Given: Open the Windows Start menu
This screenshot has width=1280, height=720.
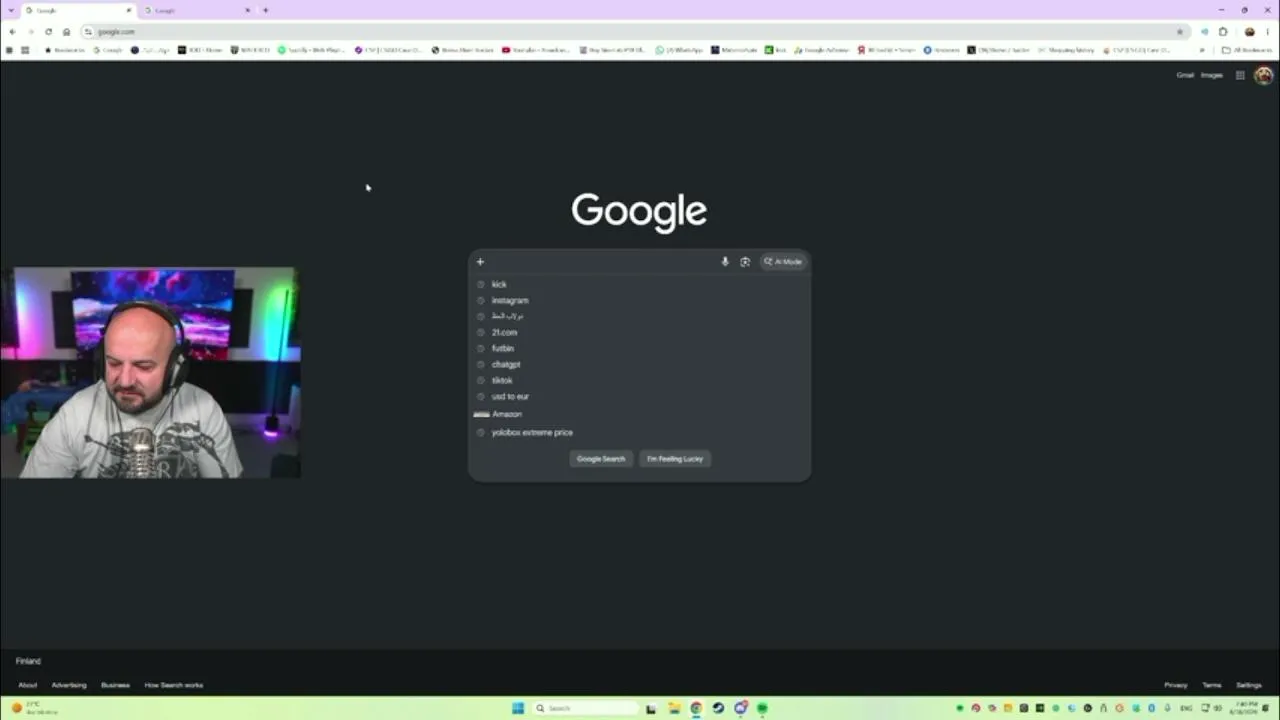Looking at the screenshot, I should click(x=518, y=708).
